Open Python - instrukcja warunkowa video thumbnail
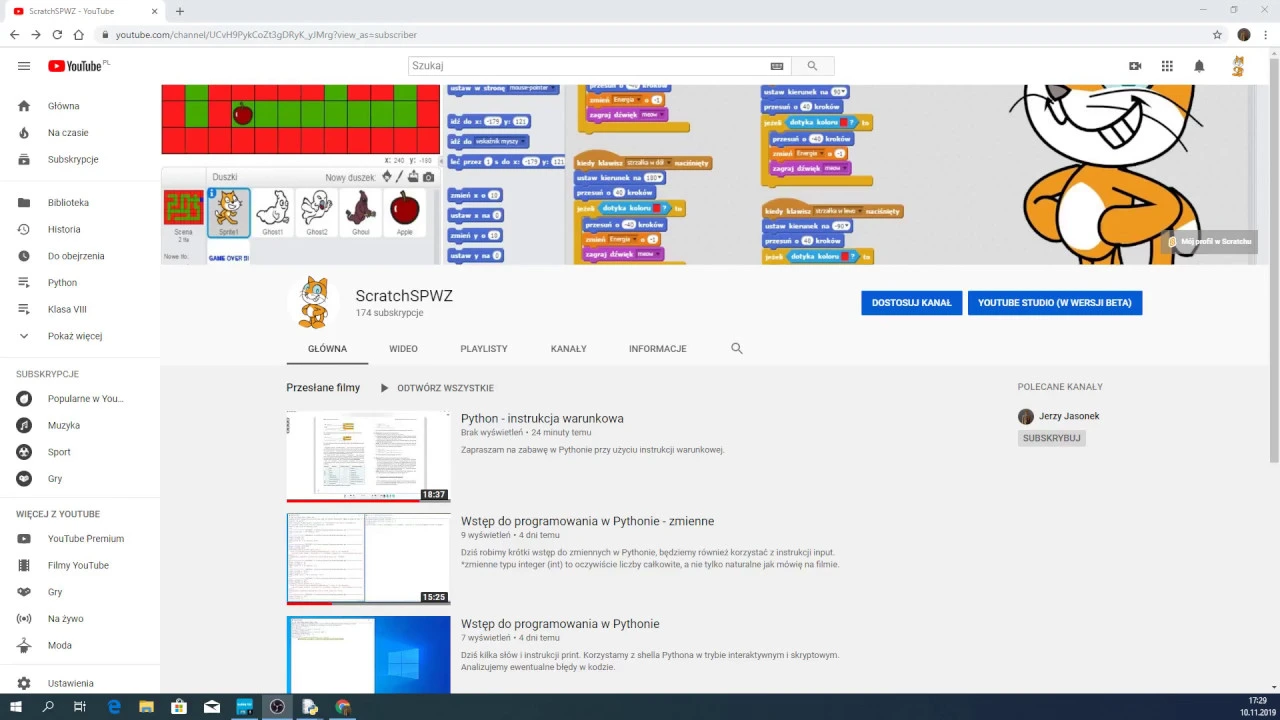The width and height of the screenshot is (1280, 720). pos(368,456)
